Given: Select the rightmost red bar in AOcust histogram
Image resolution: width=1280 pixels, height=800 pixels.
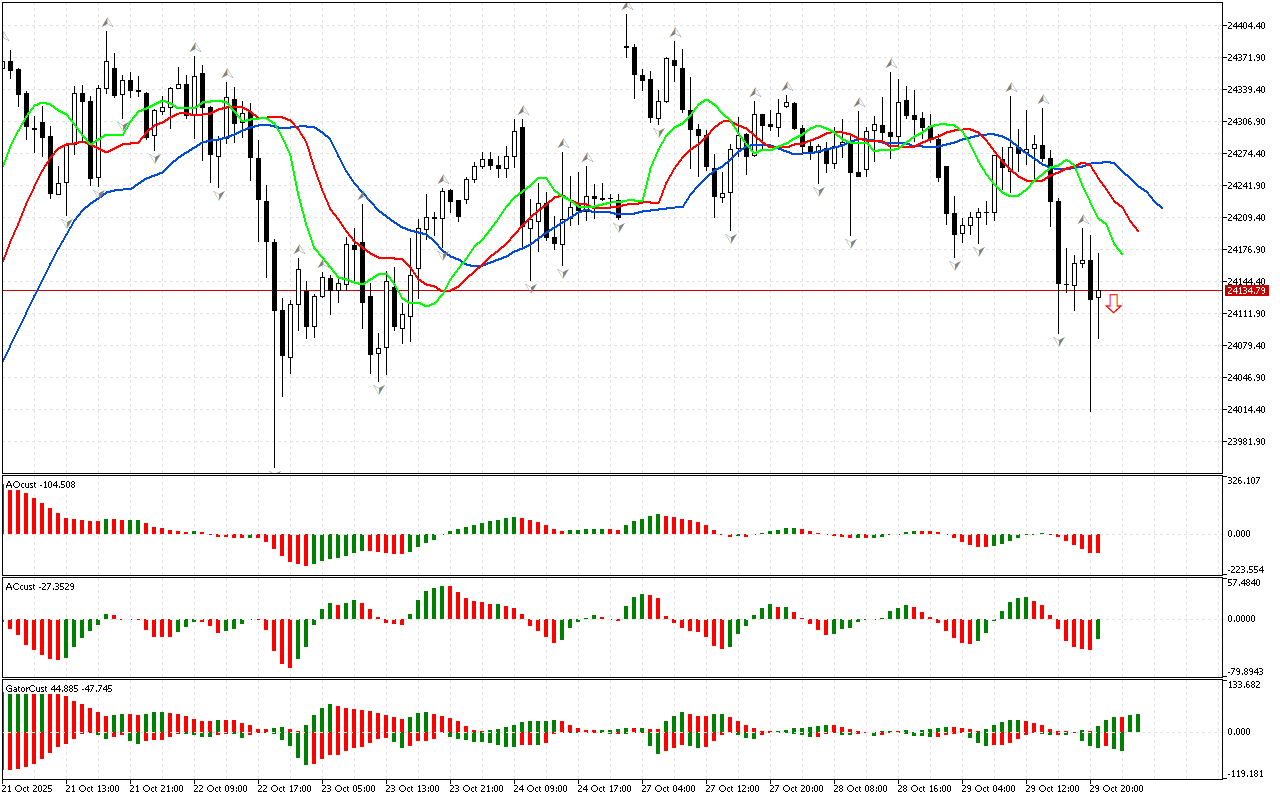Looking at the screenshot, I should tap(1098, 543).
